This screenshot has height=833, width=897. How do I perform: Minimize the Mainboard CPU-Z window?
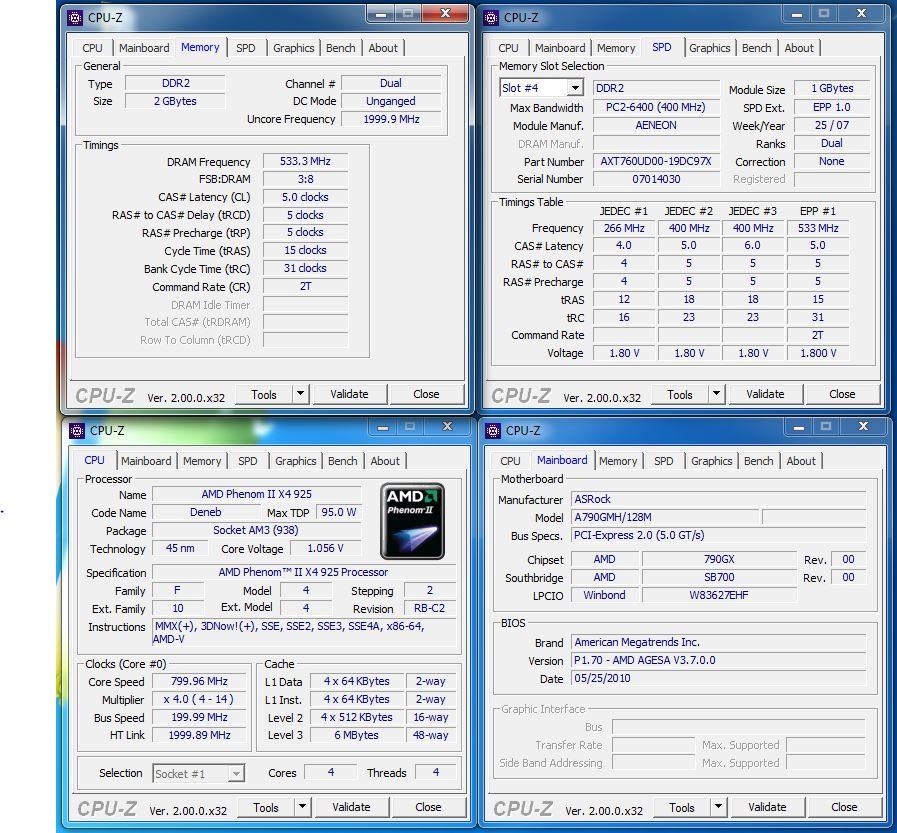(x=799, y=427)
